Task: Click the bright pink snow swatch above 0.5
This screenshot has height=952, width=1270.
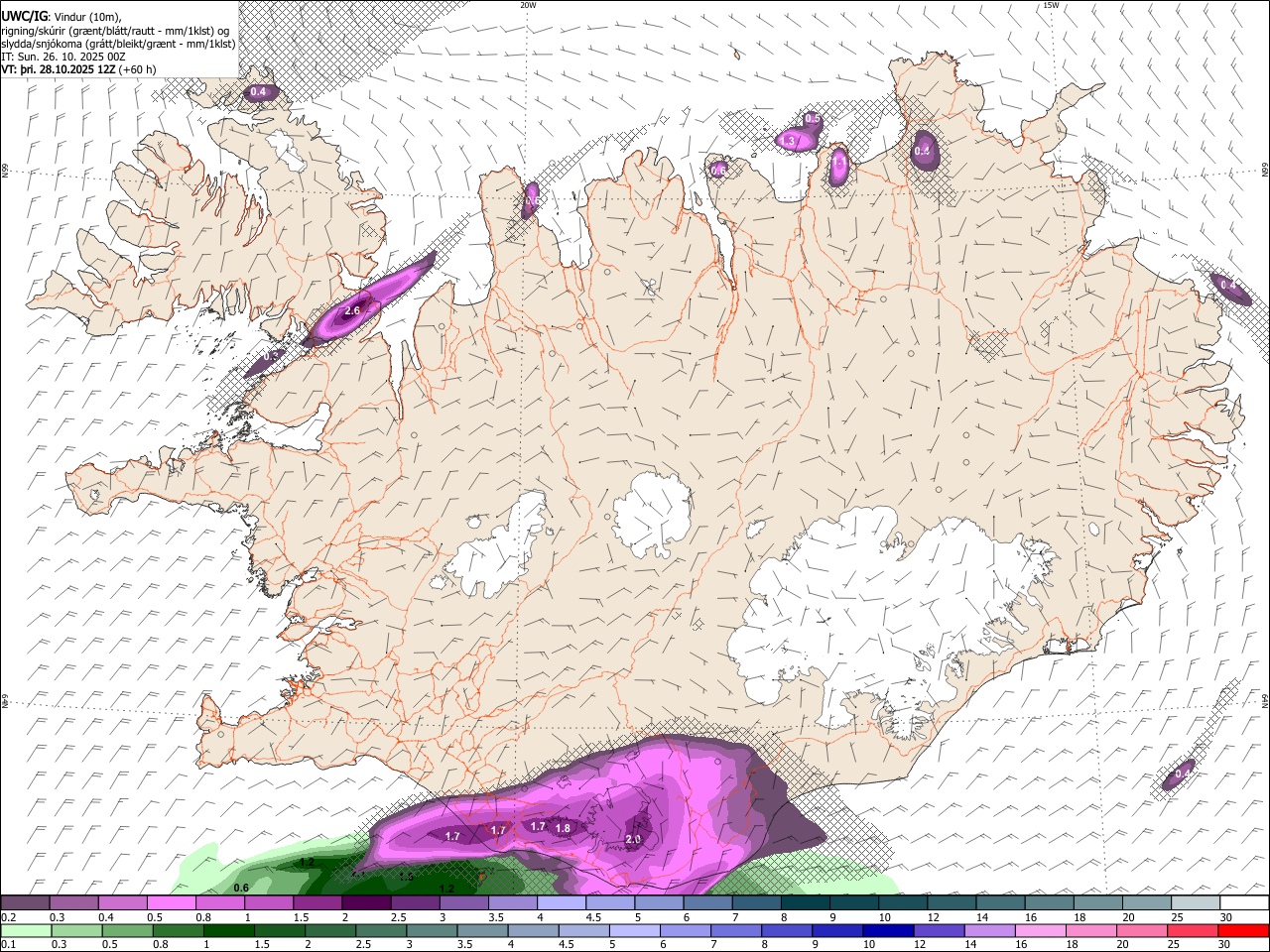Action: (171, 903)
